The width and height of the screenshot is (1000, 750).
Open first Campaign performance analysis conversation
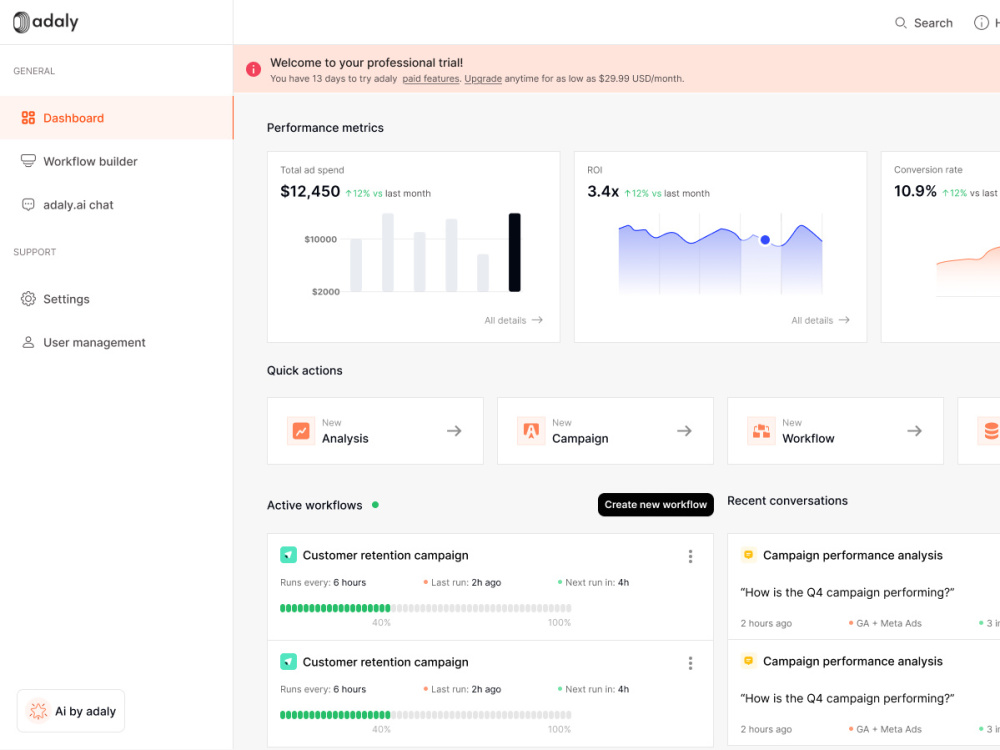(x=864, y=587)
